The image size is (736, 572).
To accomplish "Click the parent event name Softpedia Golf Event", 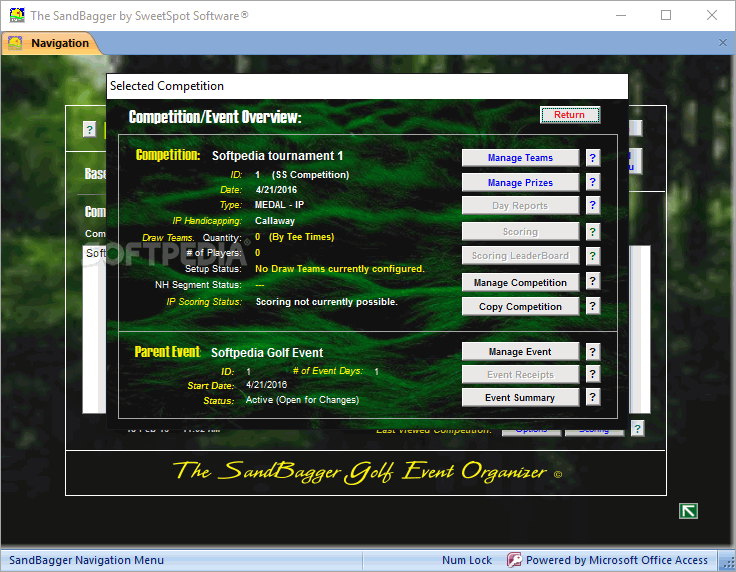I will click(267, 353).
